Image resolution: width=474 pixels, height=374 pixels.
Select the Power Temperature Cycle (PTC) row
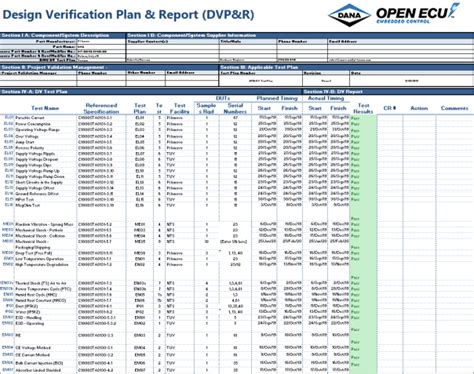coord(43,289)
